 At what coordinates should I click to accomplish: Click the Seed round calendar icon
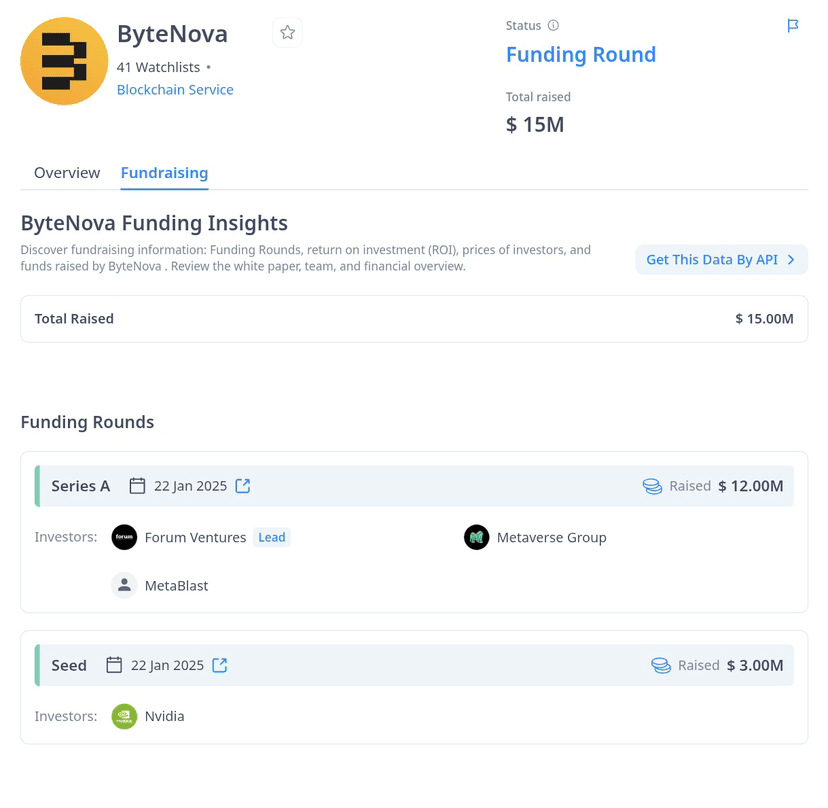(x=114, y=665)
